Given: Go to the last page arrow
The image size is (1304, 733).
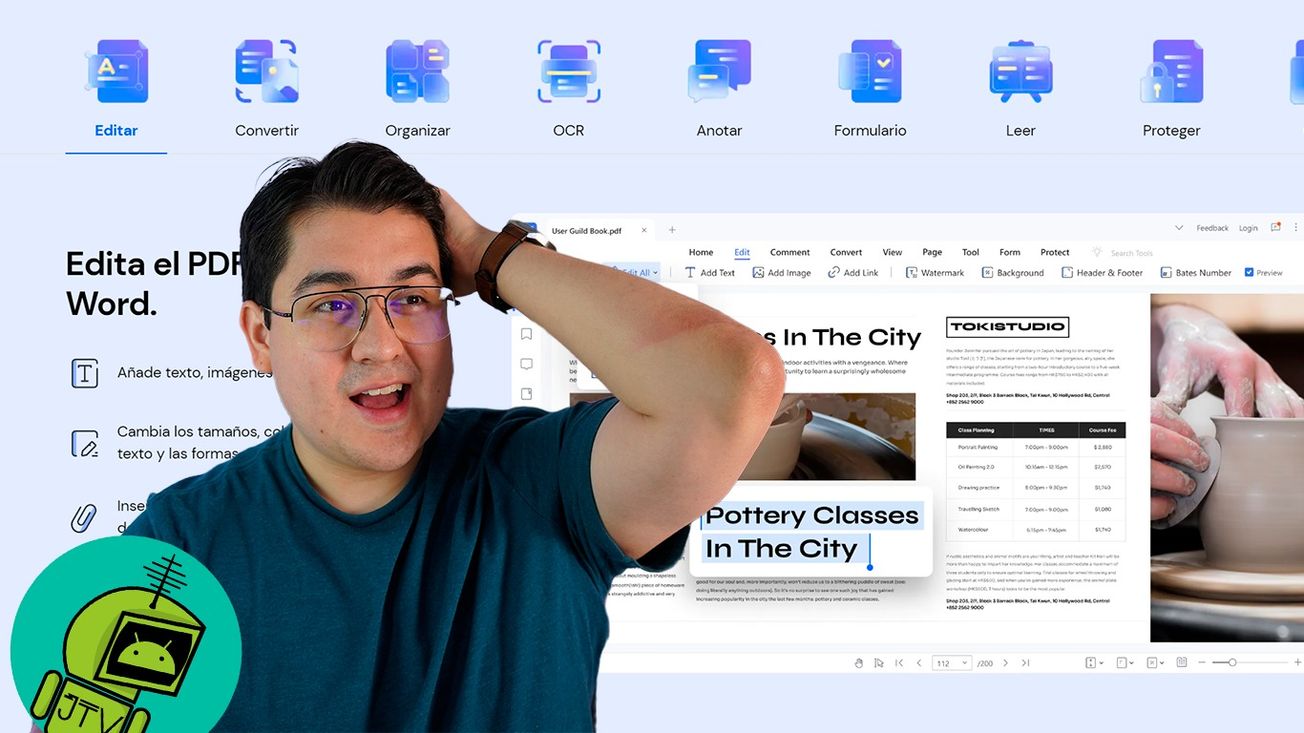Looking at the screenshot, I should [x=1025, y=663].
